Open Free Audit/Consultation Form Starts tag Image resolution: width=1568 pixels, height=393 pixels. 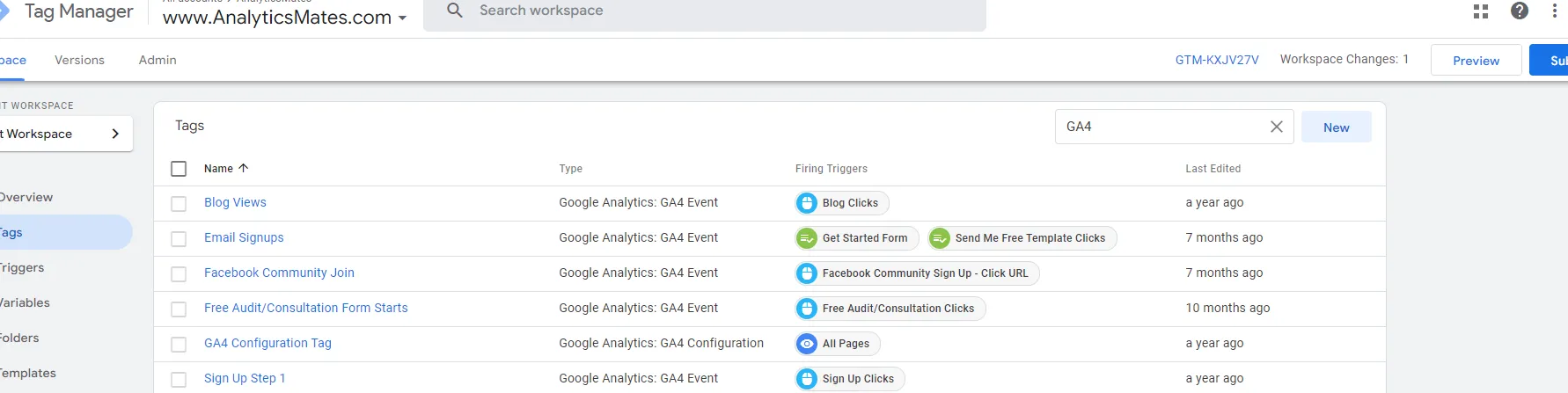coord(306,308)
